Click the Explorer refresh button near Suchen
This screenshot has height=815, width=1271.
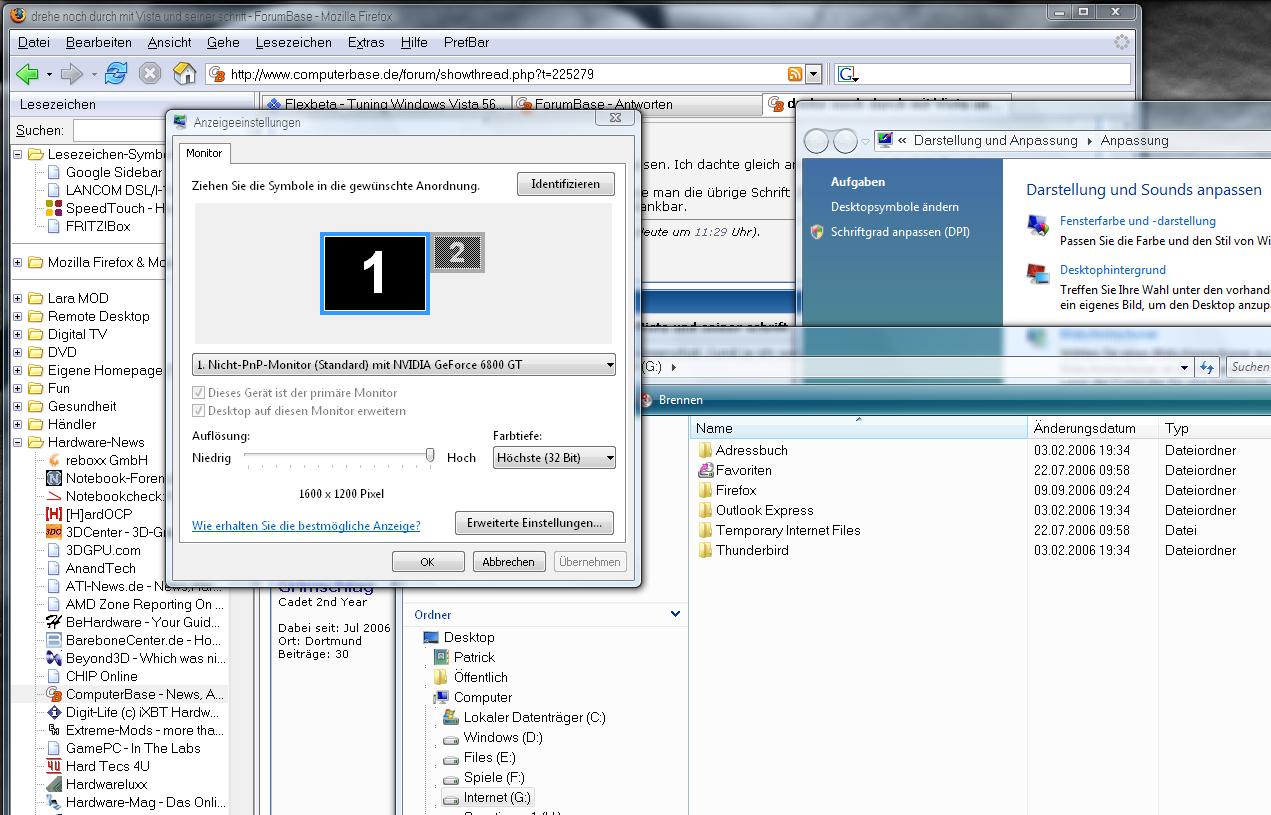click(x=1207, y=367)
